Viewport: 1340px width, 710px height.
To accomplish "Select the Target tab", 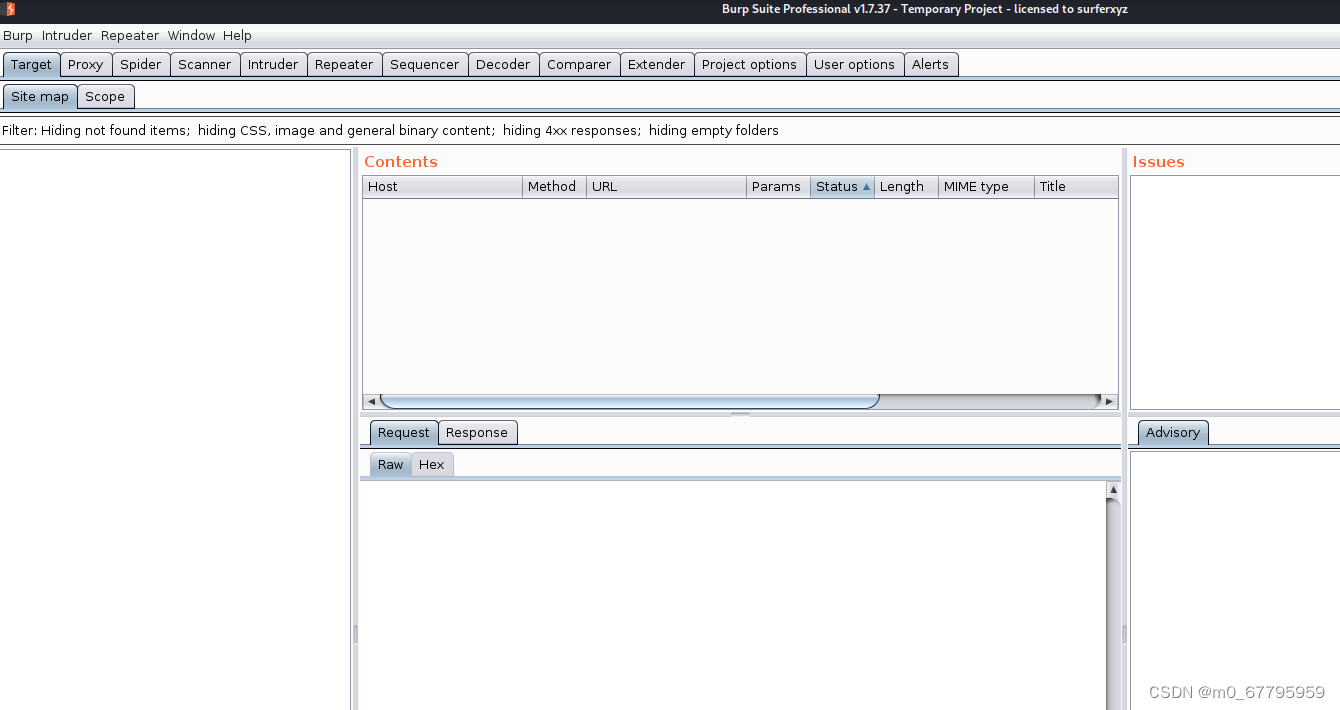I will pos(31,64).
